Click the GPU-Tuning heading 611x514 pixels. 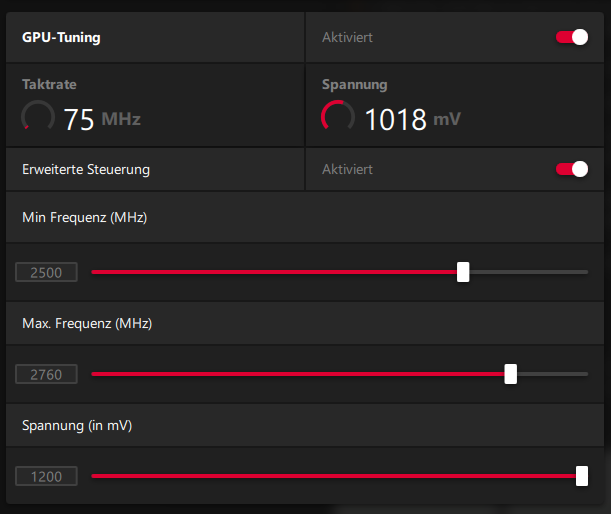point(61,38)
